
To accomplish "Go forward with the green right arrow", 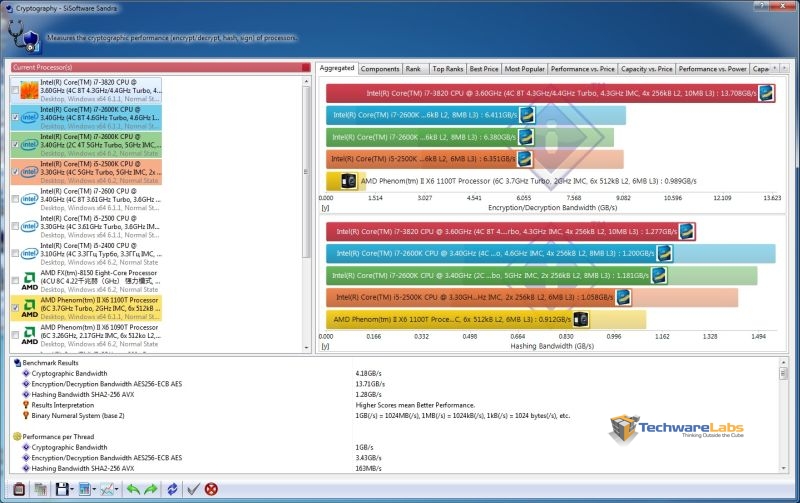I will (x=151, y=489).
